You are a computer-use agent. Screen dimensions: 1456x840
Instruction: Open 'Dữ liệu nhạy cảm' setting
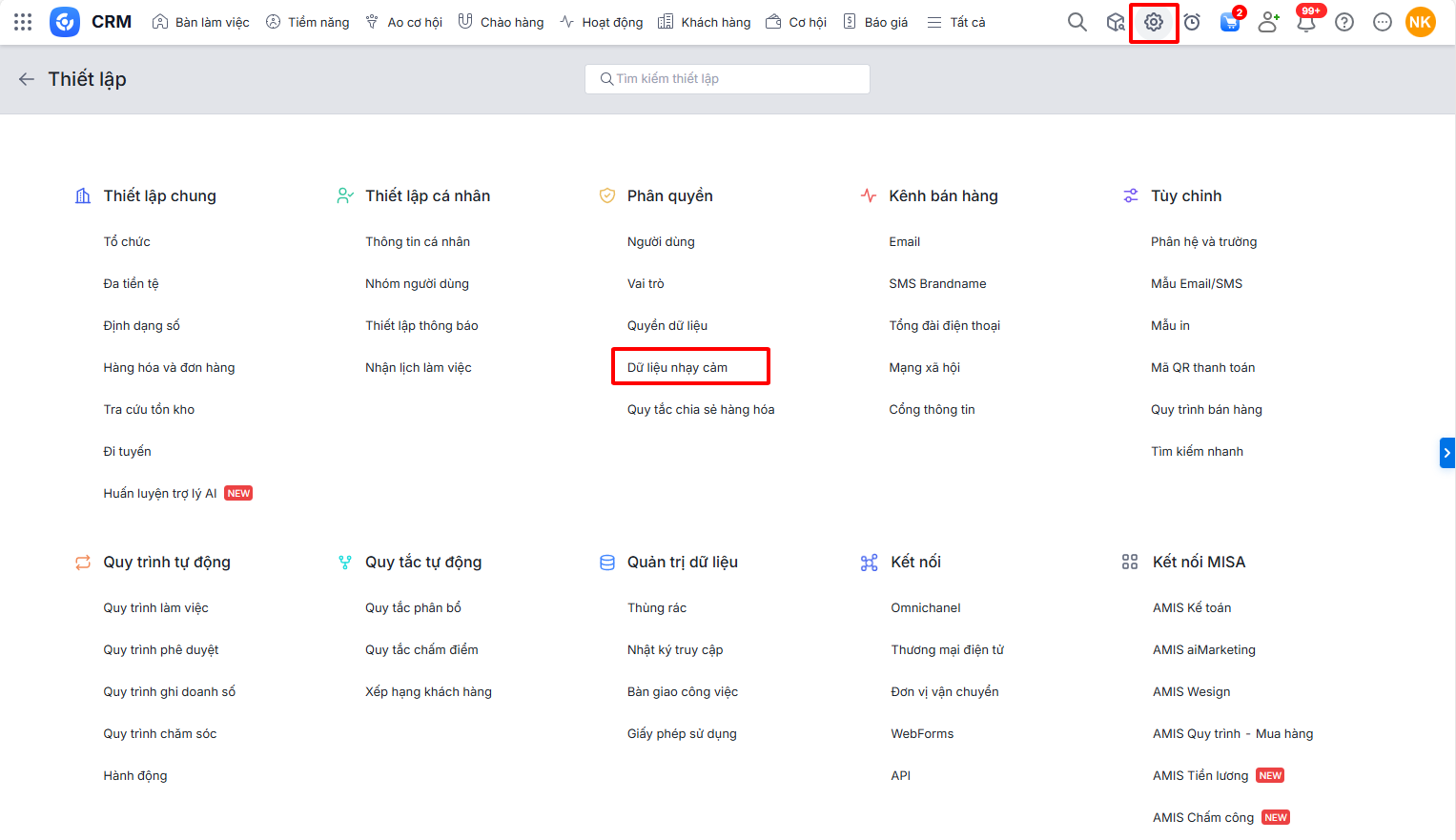677,367
